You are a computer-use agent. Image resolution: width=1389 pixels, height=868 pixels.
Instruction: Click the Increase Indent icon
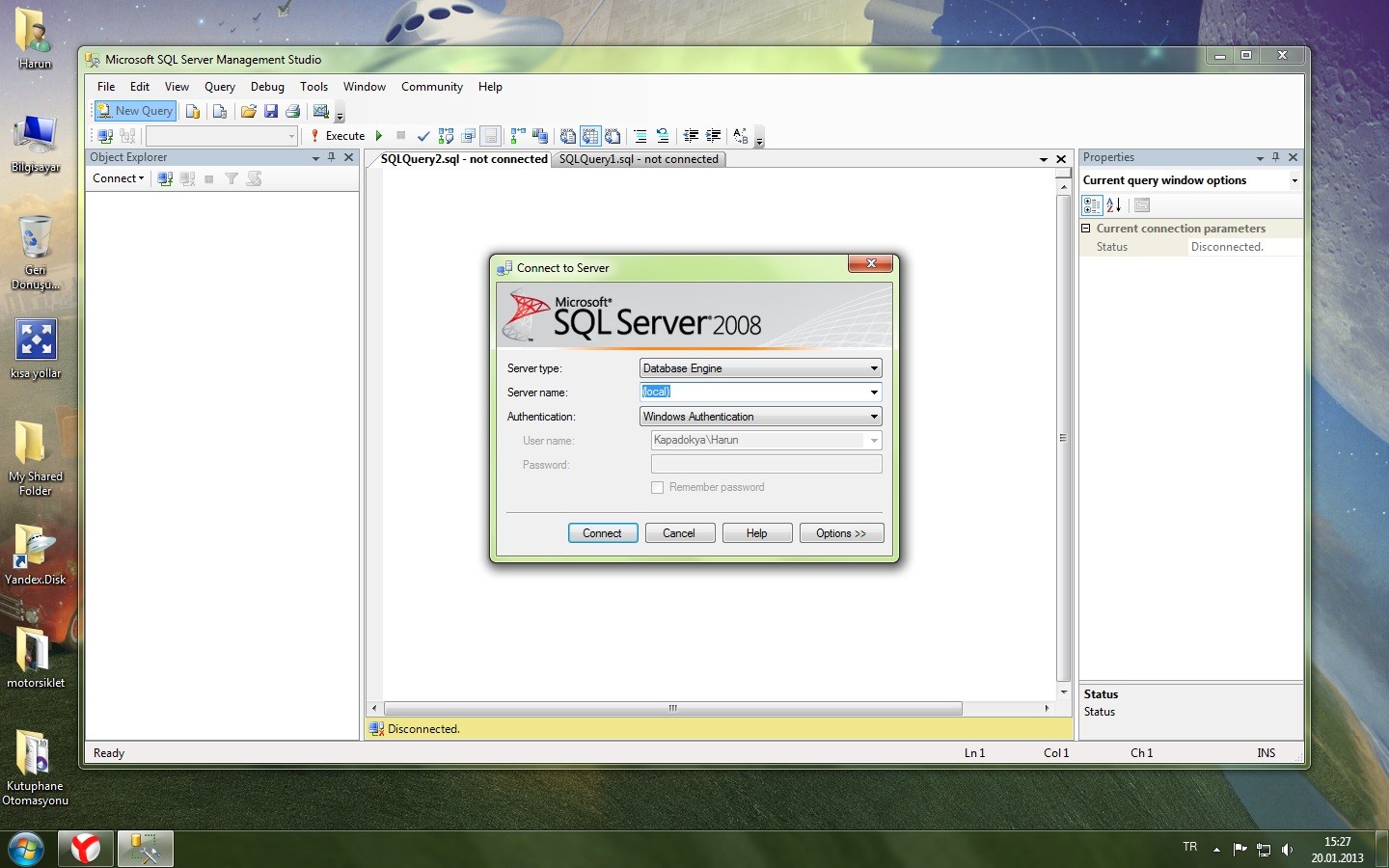click(x=713, y=136)
